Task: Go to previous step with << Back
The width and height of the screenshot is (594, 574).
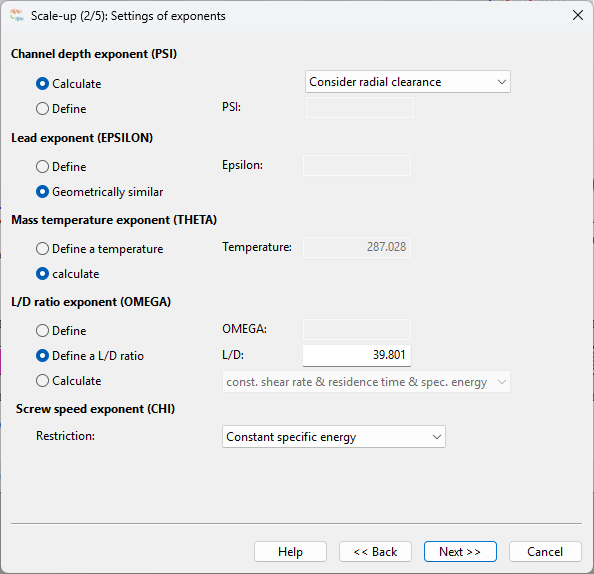Action: tap(375, 552)
